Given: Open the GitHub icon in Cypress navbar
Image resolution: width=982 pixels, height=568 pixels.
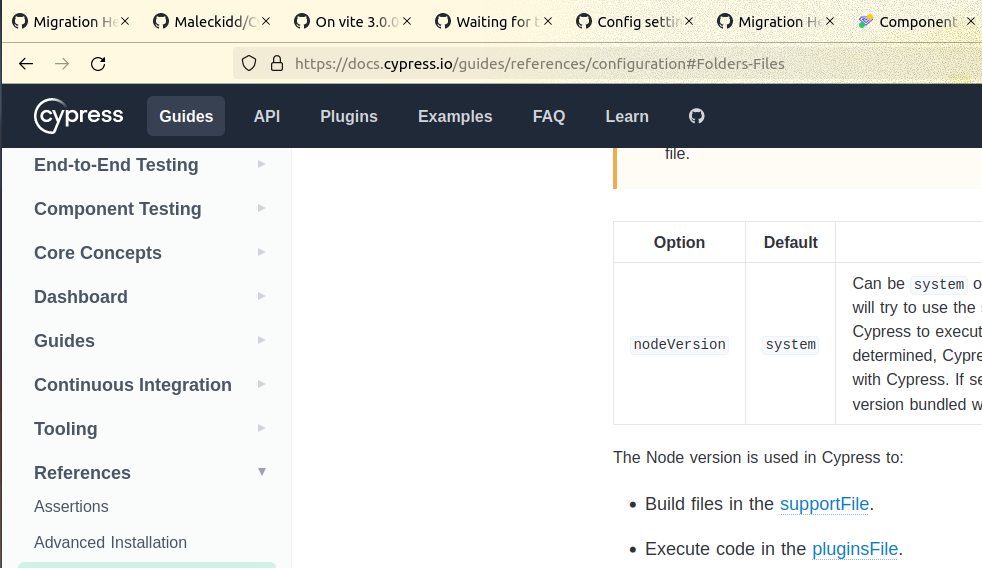Looking at the screenshot, I should [x=696, y=116].
